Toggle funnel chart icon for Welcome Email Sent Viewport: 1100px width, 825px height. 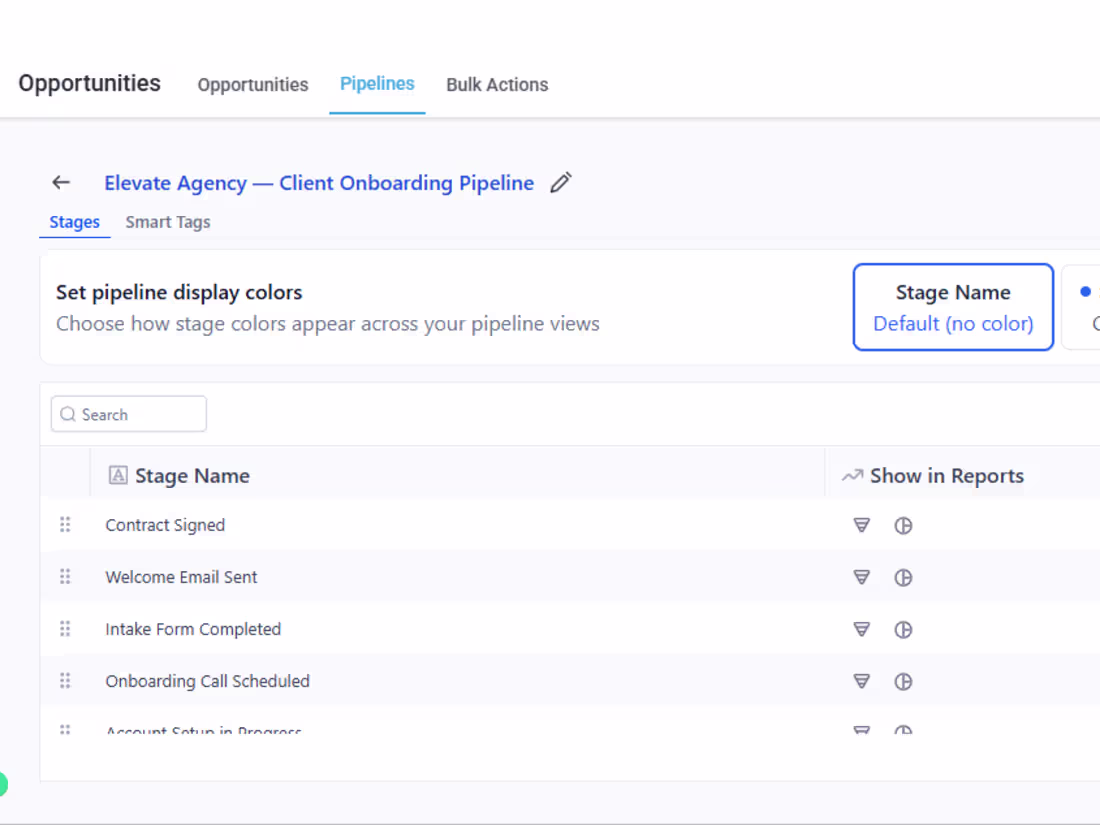click(x=861, y=577)
